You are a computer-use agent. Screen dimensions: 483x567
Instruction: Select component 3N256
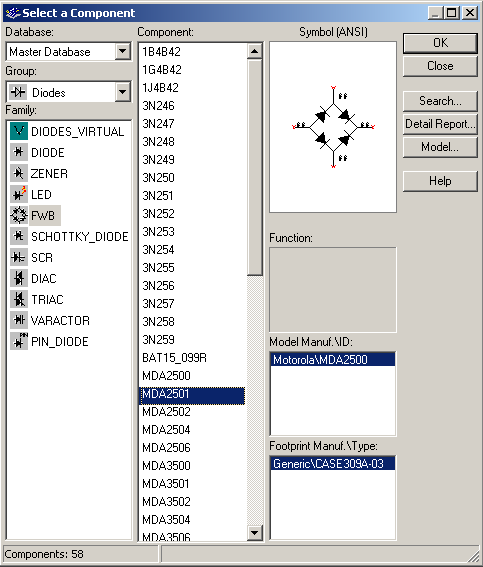[158, 286]
